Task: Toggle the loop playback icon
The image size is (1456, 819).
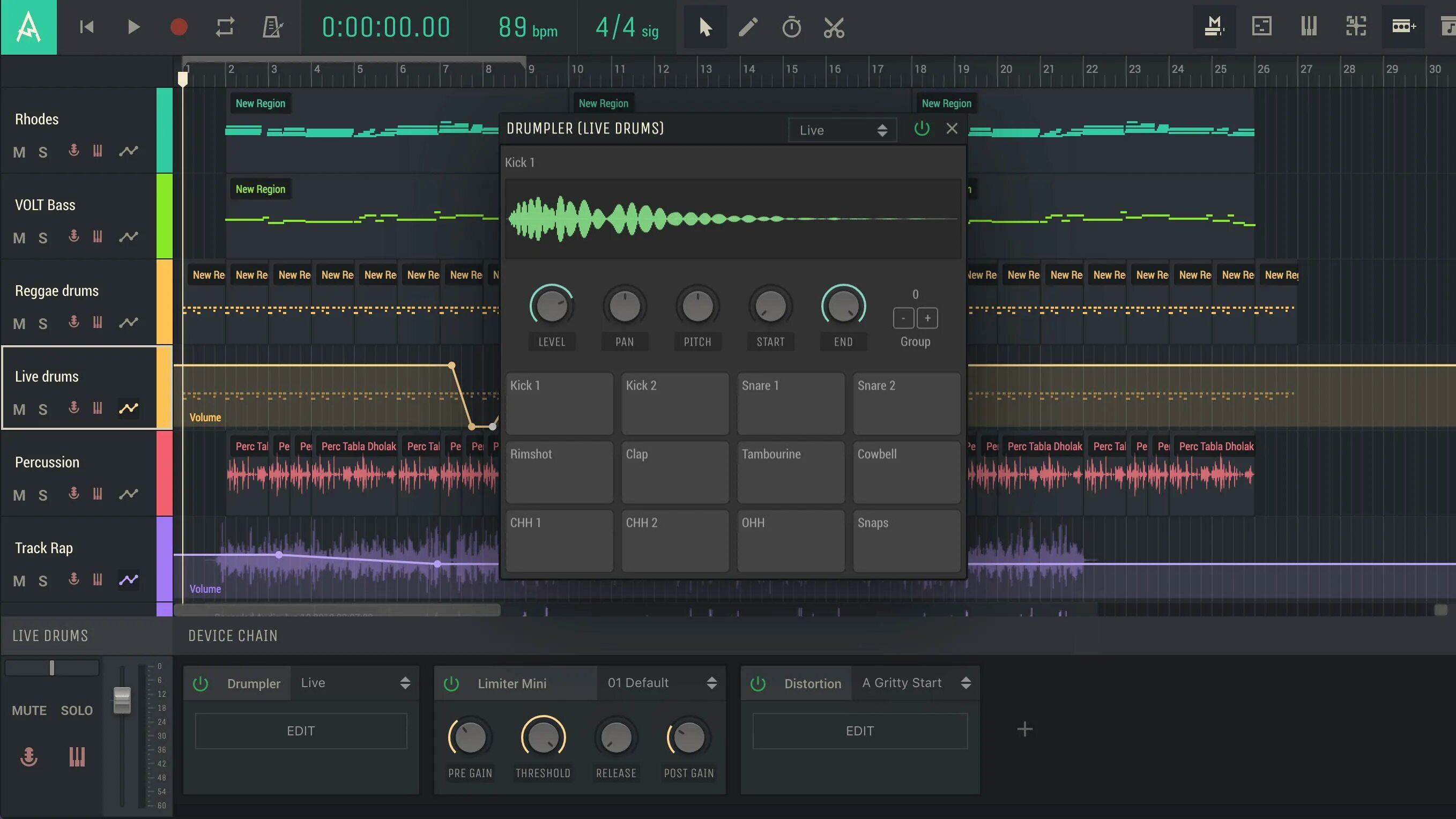Action: [x=225, y=27]
